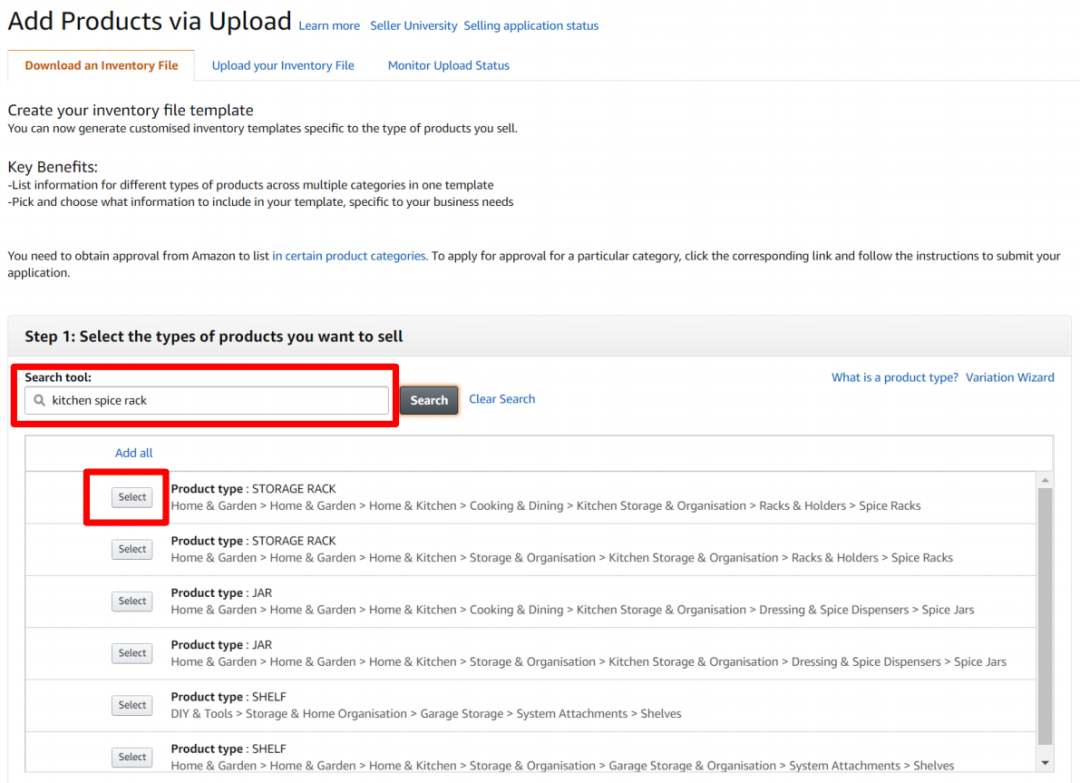This screenshot has height=783, width=1080.
Task: Select first STORAGE RACK under Cooking & Dining
Action: point(132,497)
